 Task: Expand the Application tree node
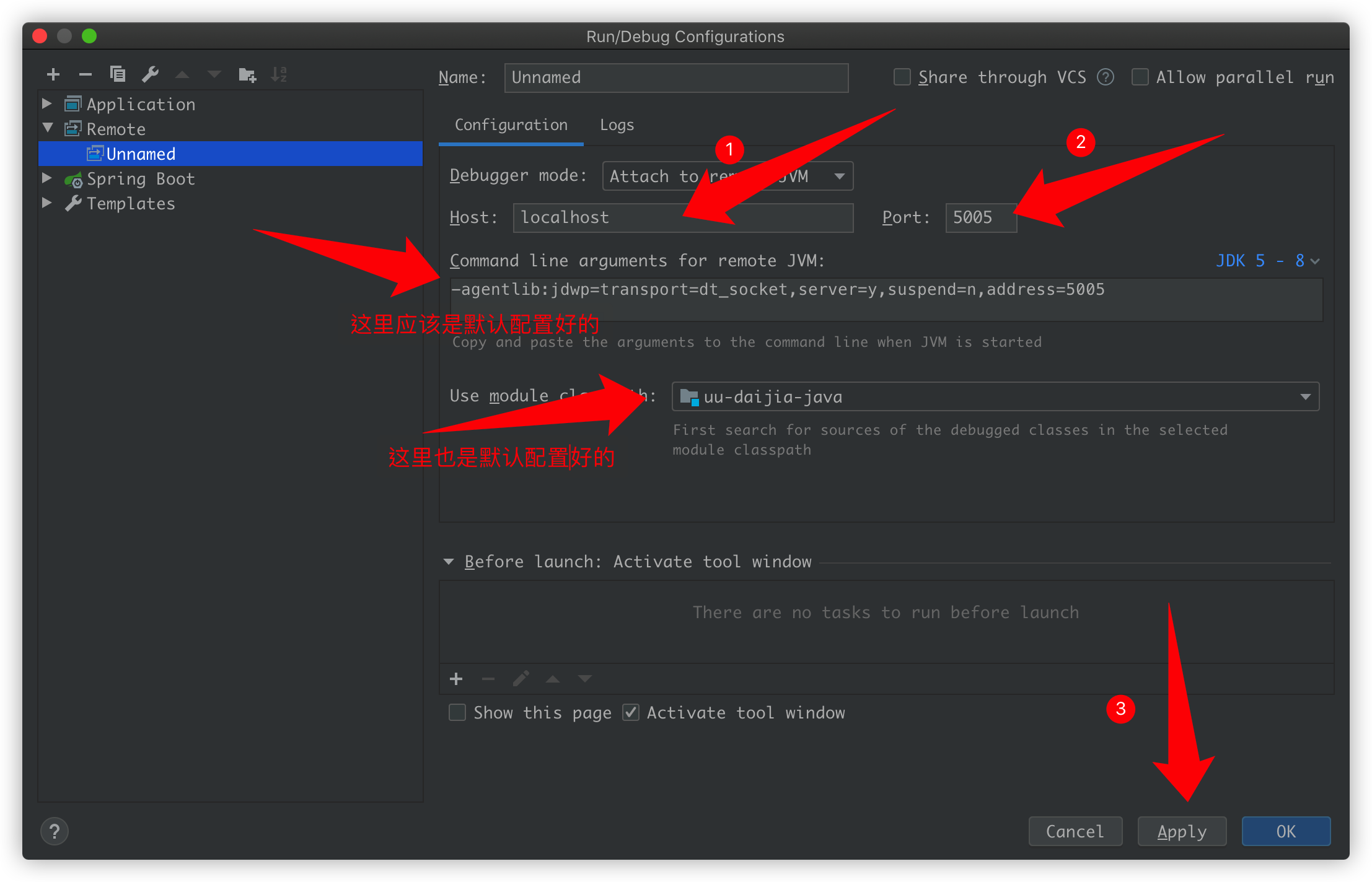pos(46,103)
